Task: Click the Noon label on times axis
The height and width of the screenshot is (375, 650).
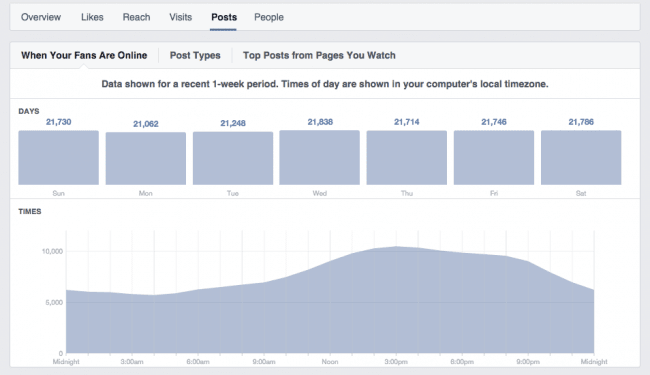Action: 330,362
